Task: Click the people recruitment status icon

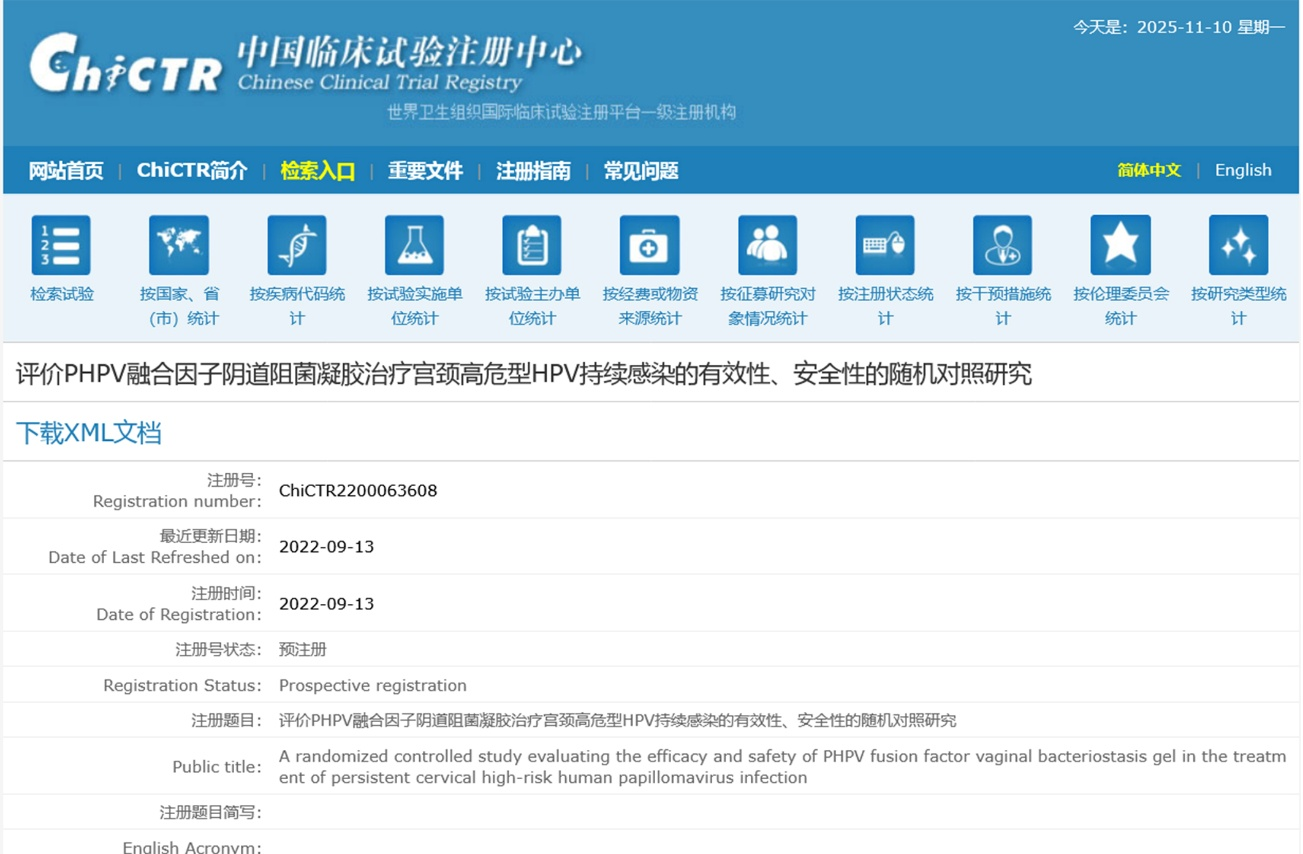Action: point(767,245)
